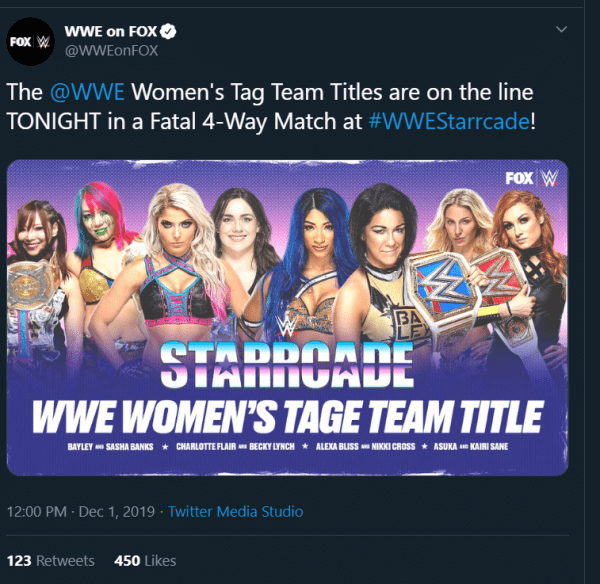View the 123 Retweets list
This screenshot has height=584, width=600.
[51, 561]
